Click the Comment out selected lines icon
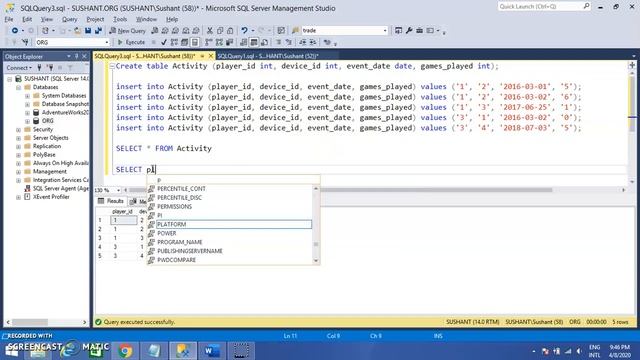640x360 pixels. [x=279, y=42]
